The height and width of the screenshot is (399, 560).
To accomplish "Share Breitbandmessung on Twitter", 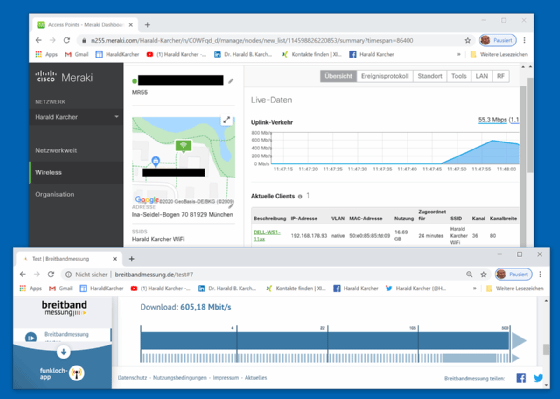I will click(538, 378).
